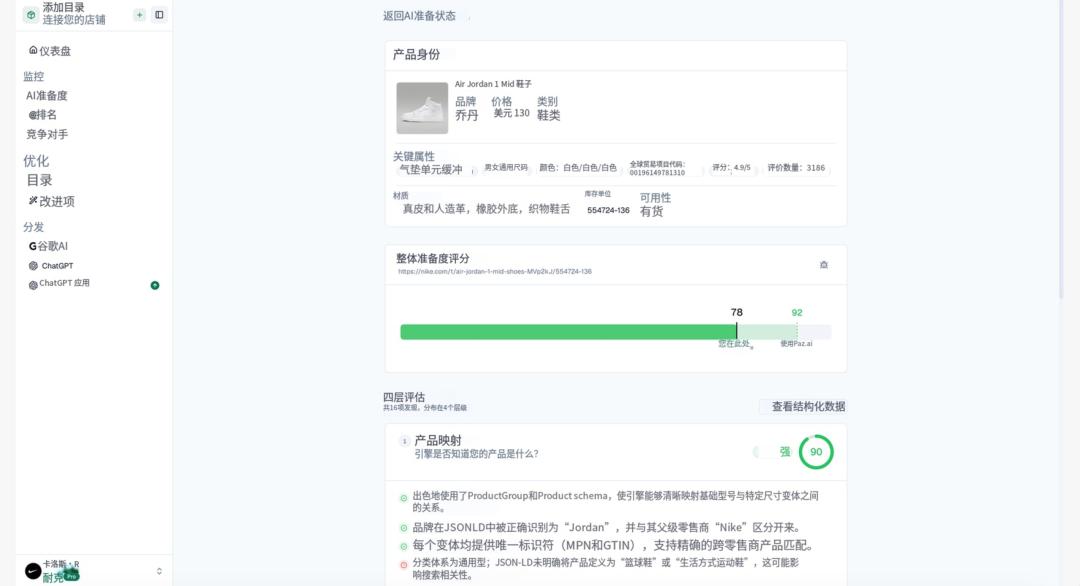Click red warning icon beside 分类体系 finding
The width and height of the screenshot is (1080, 586).
pyautogui.click(x=404, y=565)
